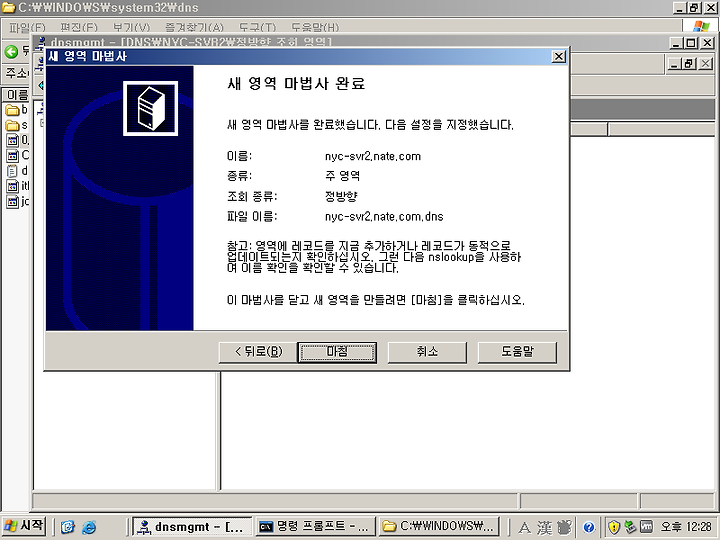Screen dimensions: 720x540
Task: Click the network connection tray icon
Action: (x=630, y=527)
